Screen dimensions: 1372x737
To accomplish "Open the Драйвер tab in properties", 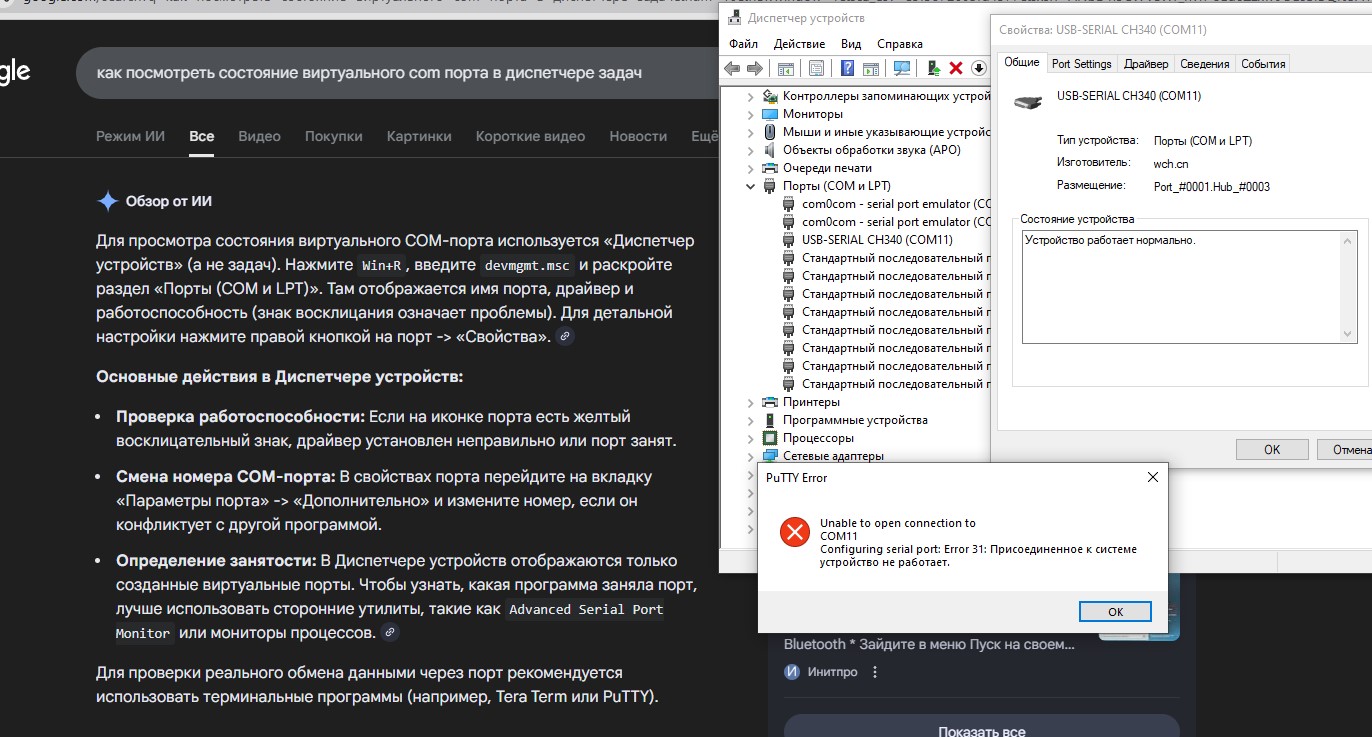I will click(x=1146, y=64).
